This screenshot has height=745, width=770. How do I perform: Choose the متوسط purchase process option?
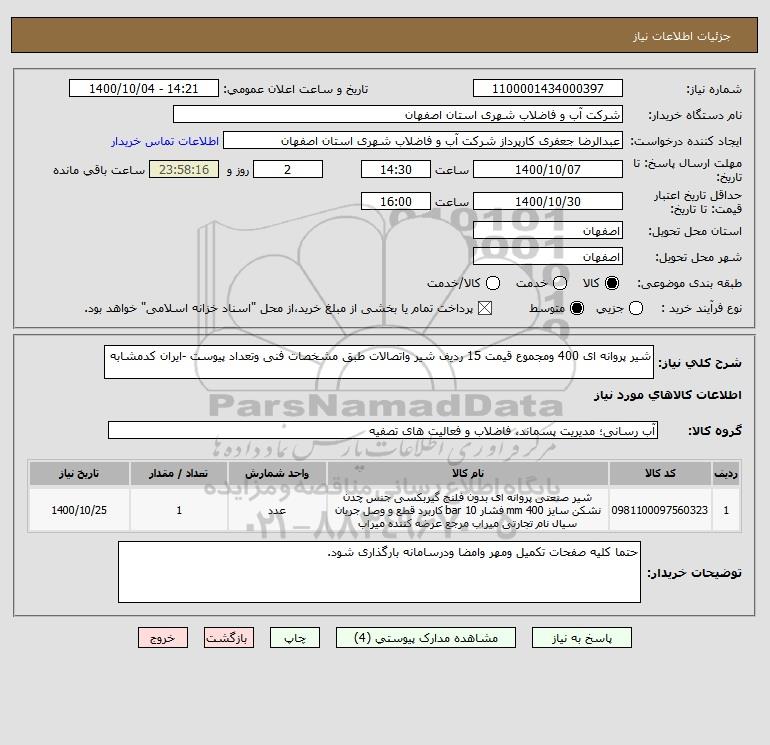(x=577, y=308)
